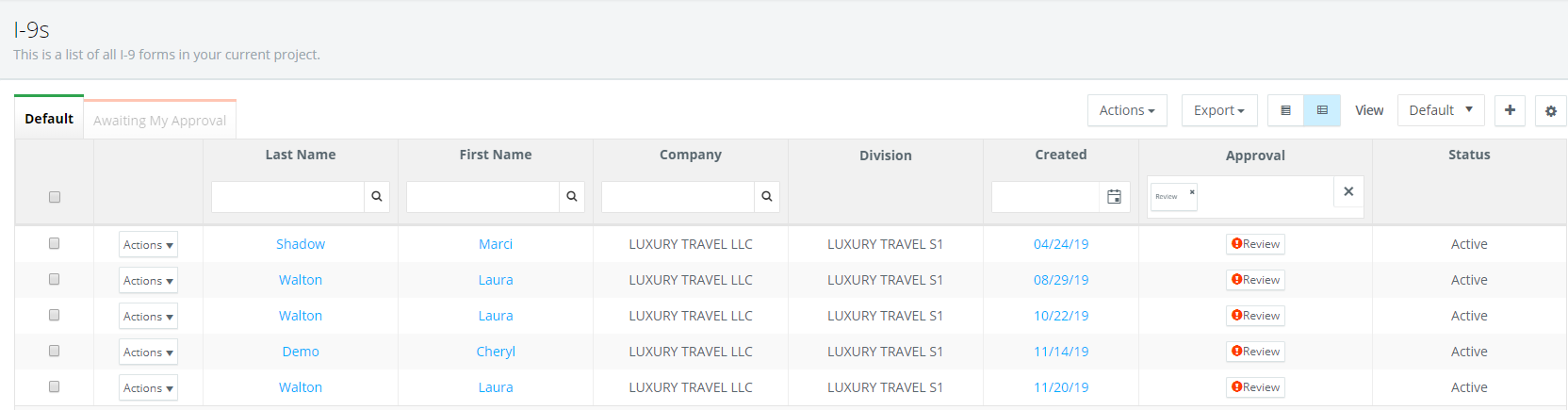Open the Shadow last name link
The height and width of the screenshot is (410, 1568).
[301, 244]
